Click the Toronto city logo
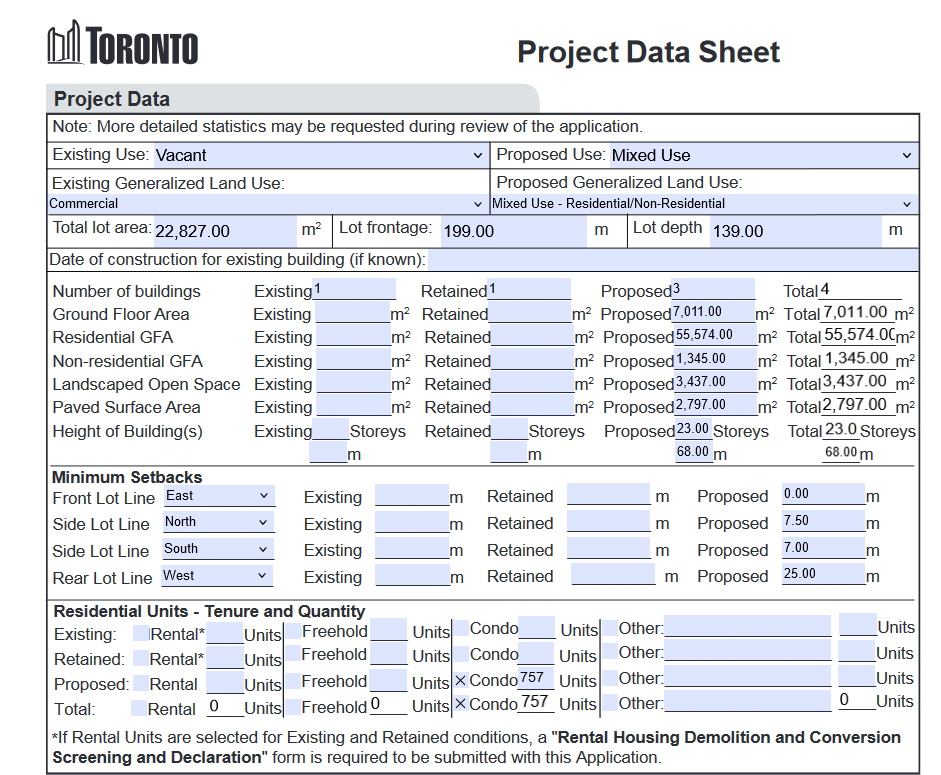 122,46
